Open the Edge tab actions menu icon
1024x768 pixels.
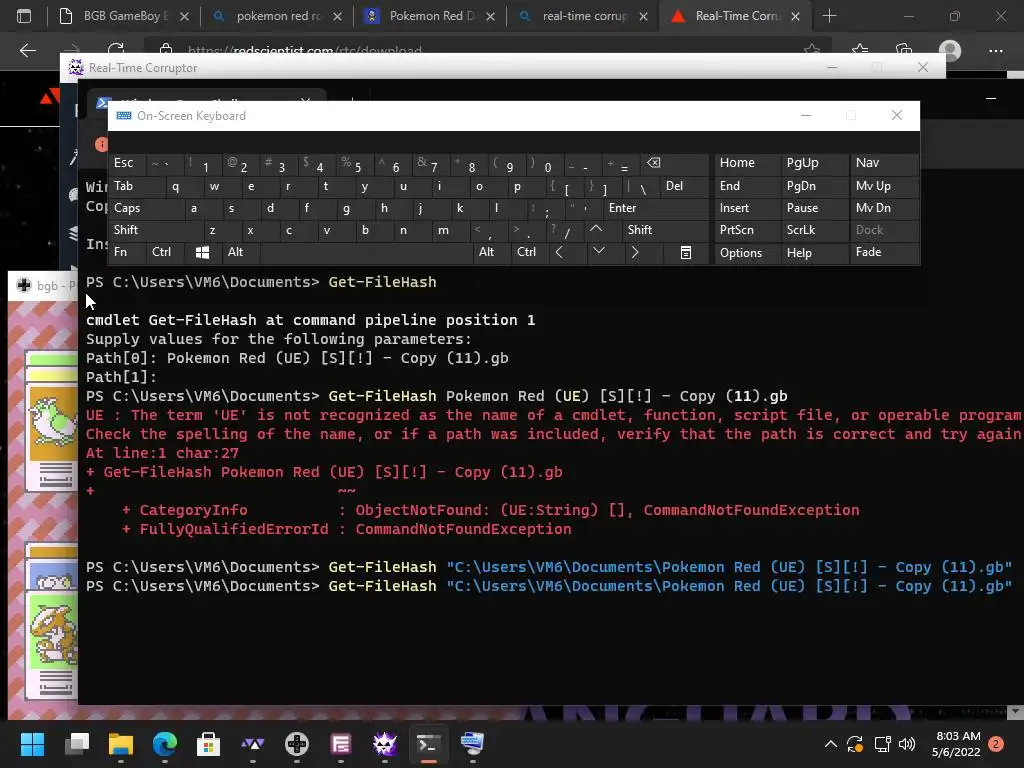click(24, 16)
